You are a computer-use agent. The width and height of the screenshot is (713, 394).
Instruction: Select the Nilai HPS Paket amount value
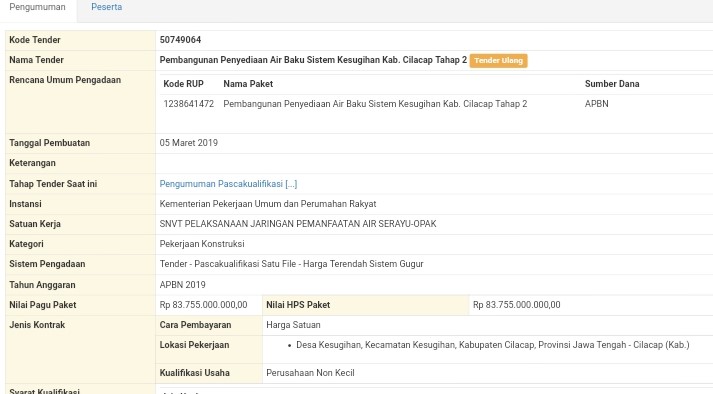(517, 305)
